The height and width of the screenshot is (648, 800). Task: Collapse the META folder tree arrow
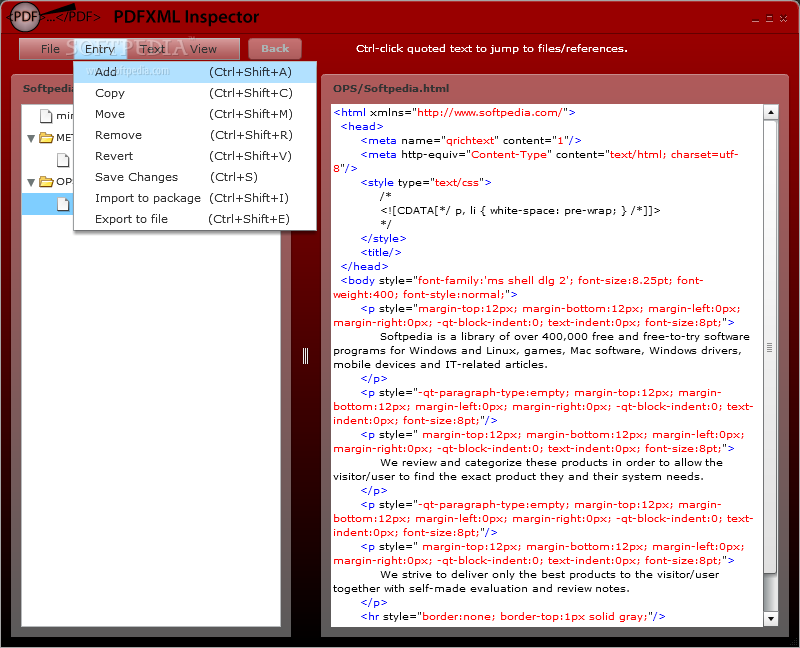pos(31,138)
